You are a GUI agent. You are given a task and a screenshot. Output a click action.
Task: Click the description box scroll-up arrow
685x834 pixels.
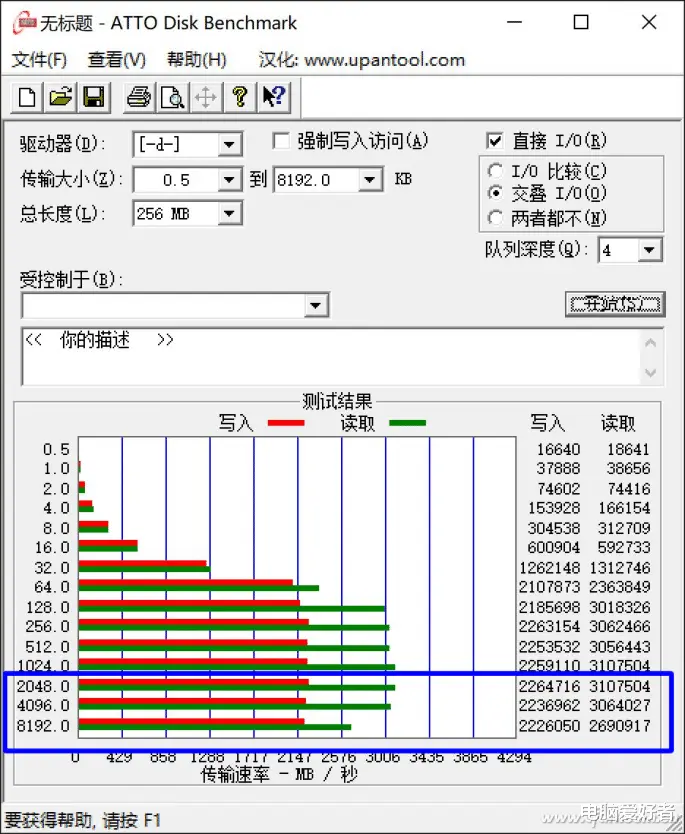650,343
